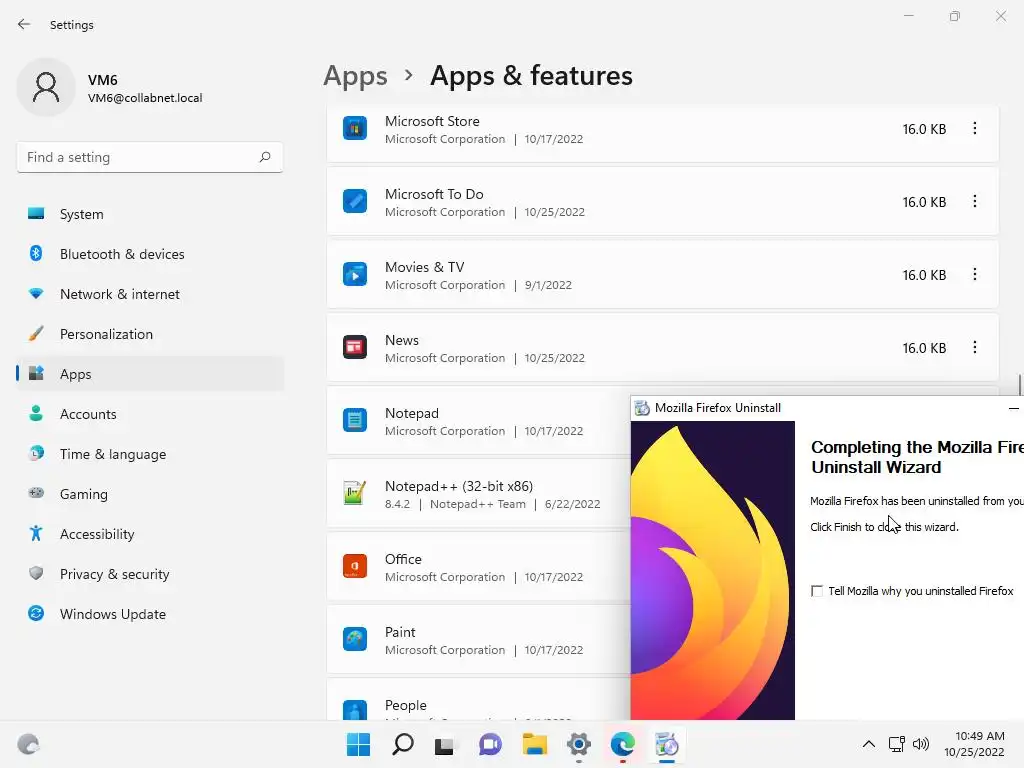Click the 16.0 KB size of News

point(924,348)
